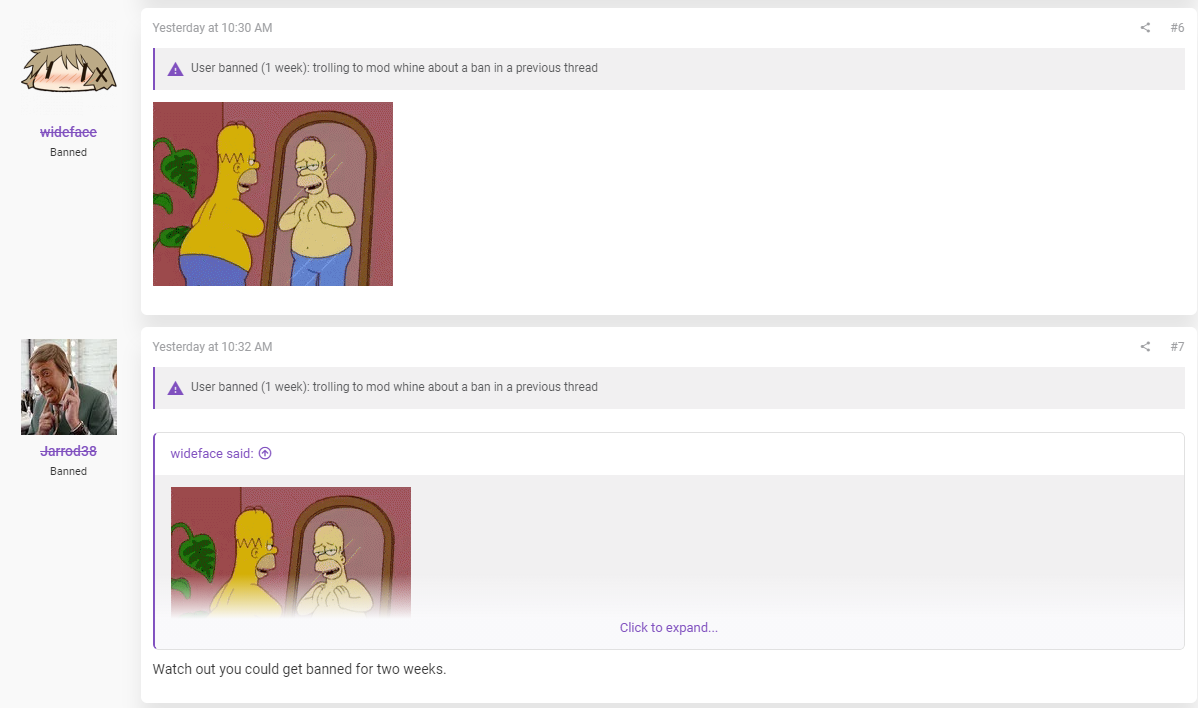
Task: Open Jarrod38 username profile link
Action: [68, 451]
